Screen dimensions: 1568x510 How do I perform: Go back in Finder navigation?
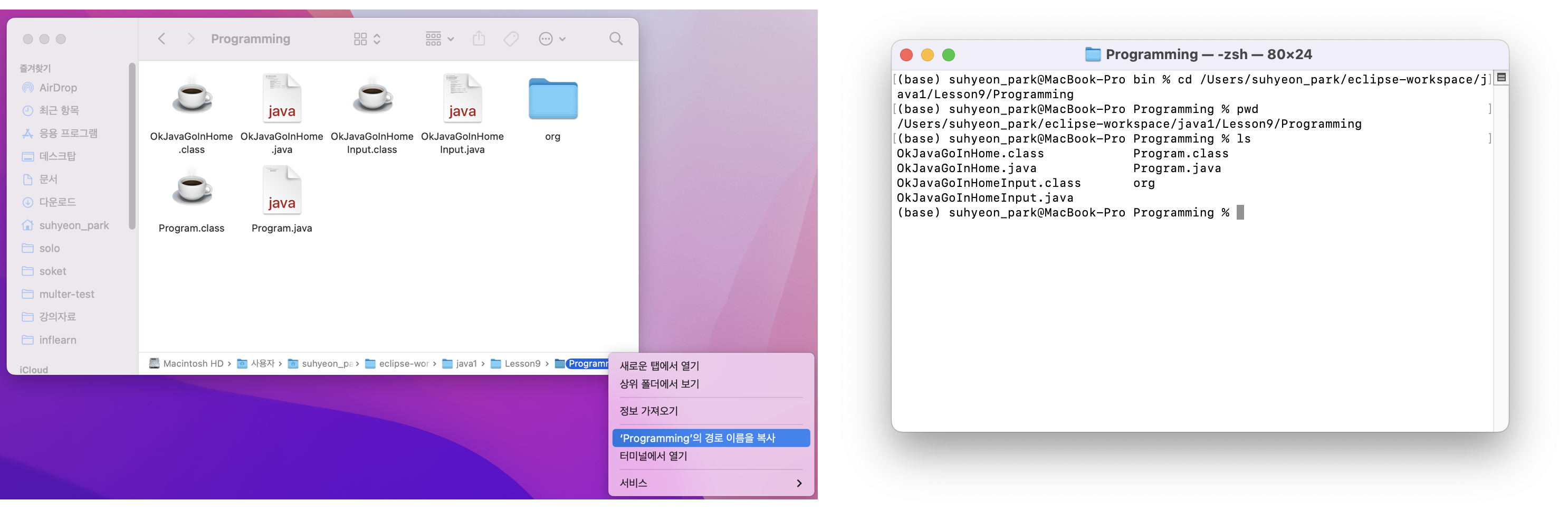161,39
